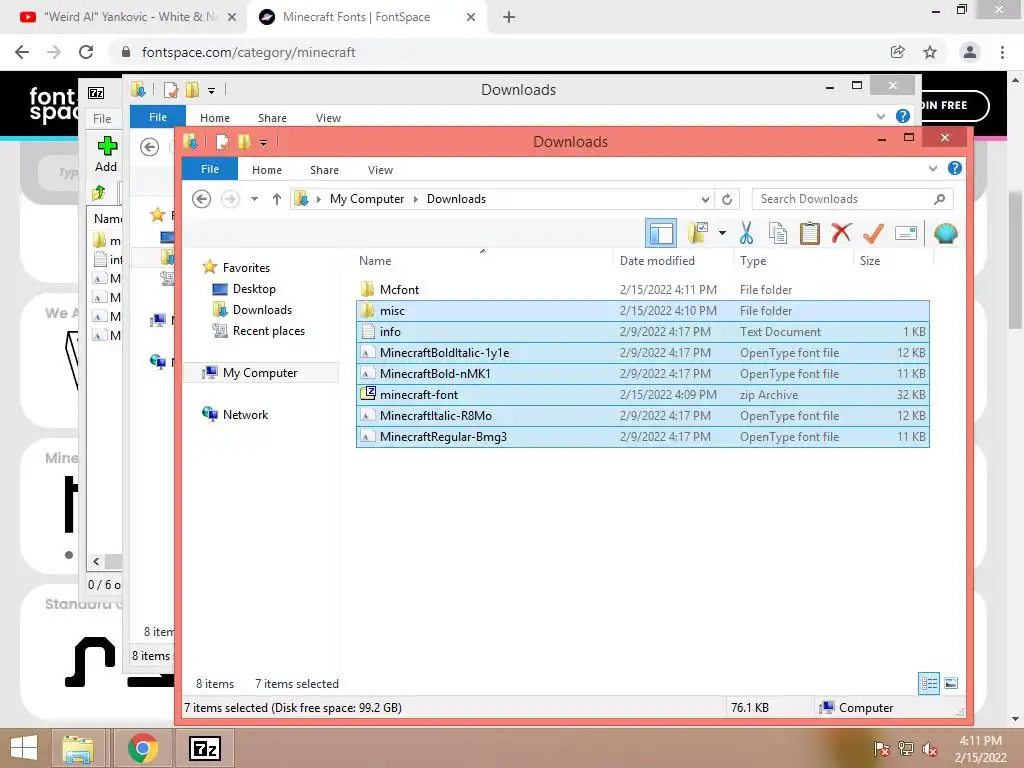Click Help icon in back Downloads window
This screenshot has height=768, width=1024.
[903, 116]
